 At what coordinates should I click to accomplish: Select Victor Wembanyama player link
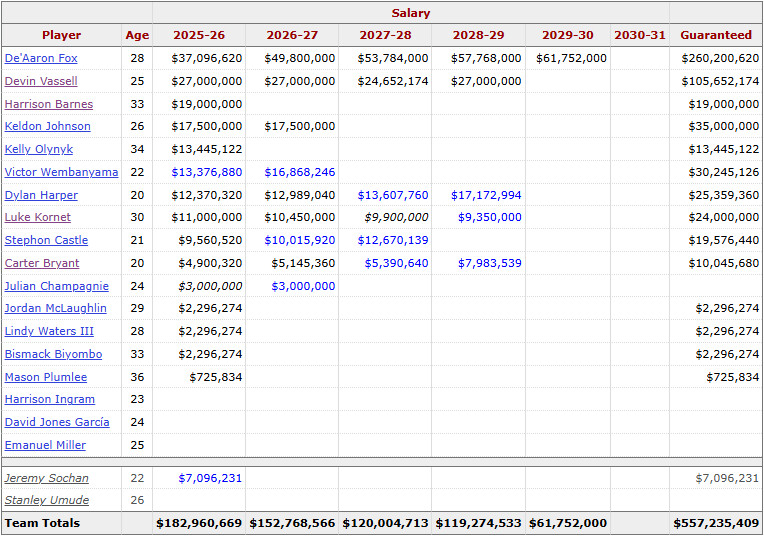(61, 172)
